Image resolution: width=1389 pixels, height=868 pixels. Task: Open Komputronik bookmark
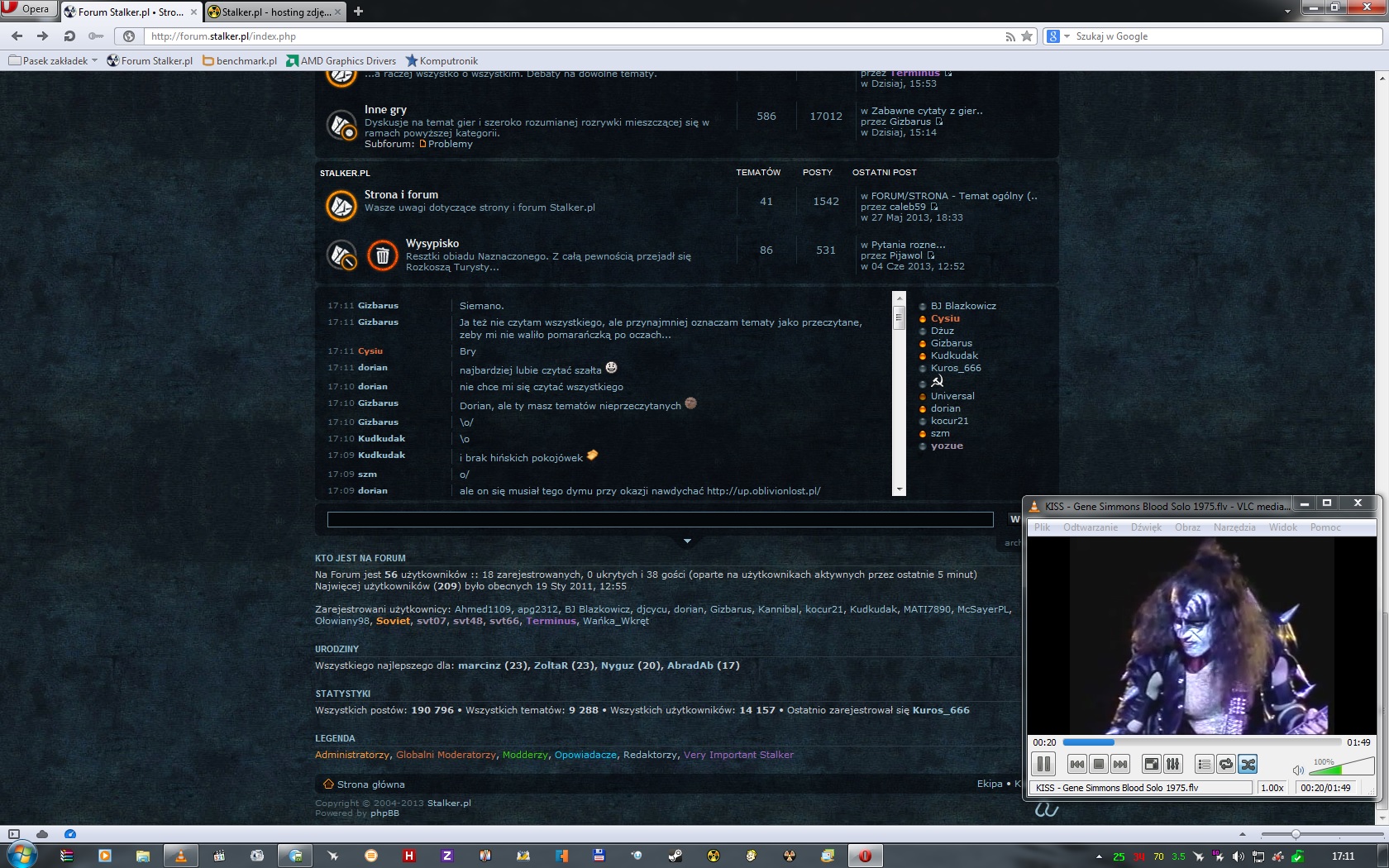(x=442, y=61)
